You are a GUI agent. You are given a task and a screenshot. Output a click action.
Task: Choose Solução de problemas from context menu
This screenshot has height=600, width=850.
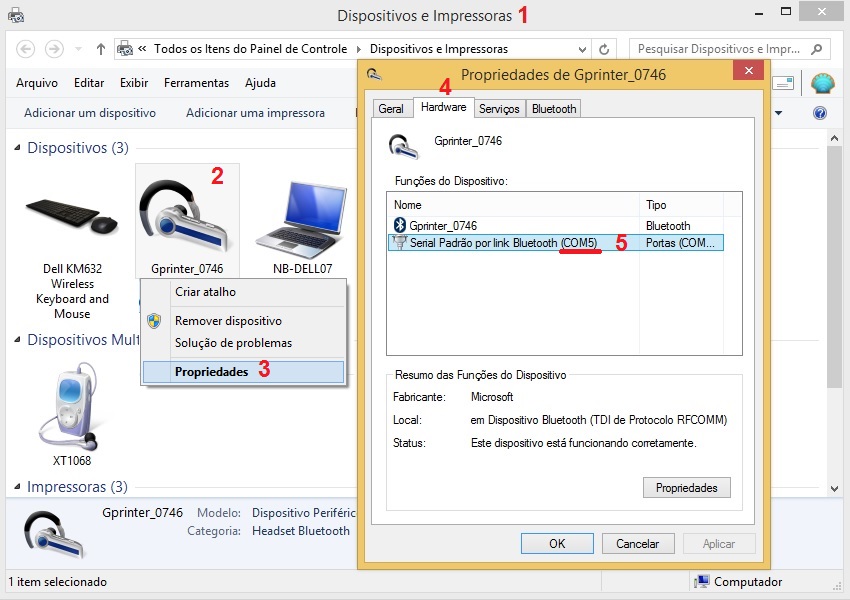(243, 343)
